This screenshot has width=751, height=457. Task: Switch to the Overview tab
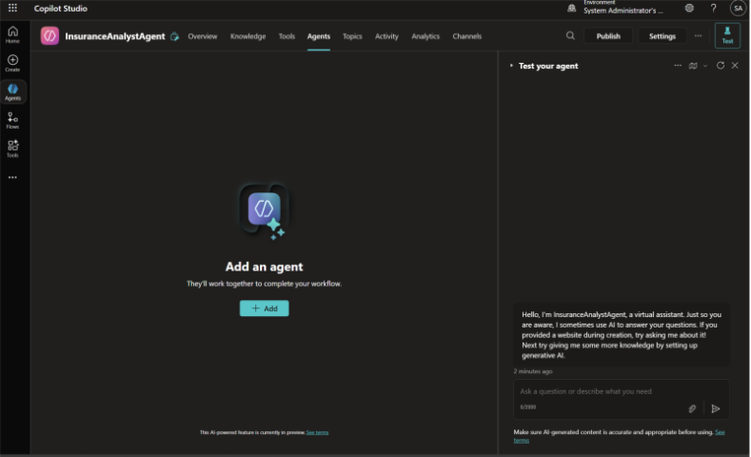pyautogui.click(x=202, y=36)
